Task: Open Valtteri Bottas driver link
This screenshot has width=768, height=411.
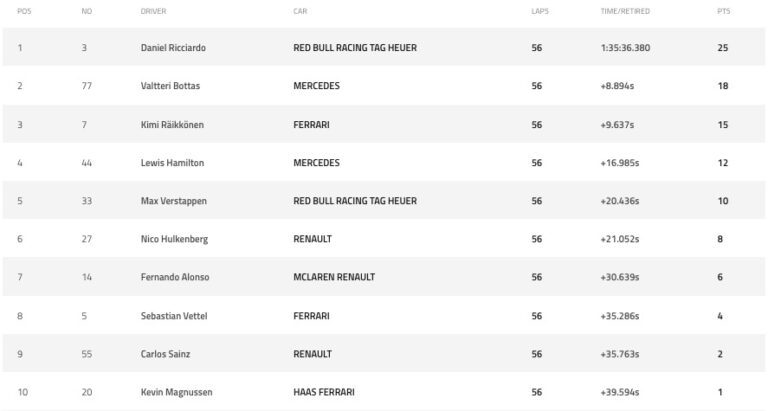Action: click(170, 86)
